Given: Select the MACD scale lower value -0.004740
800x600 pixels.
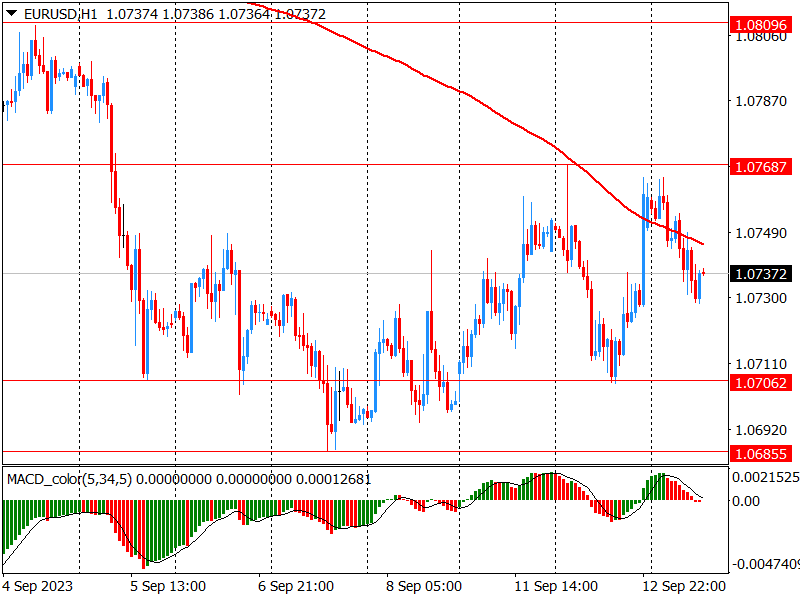Looking at the screenshot, I should [x=766, y=564].
